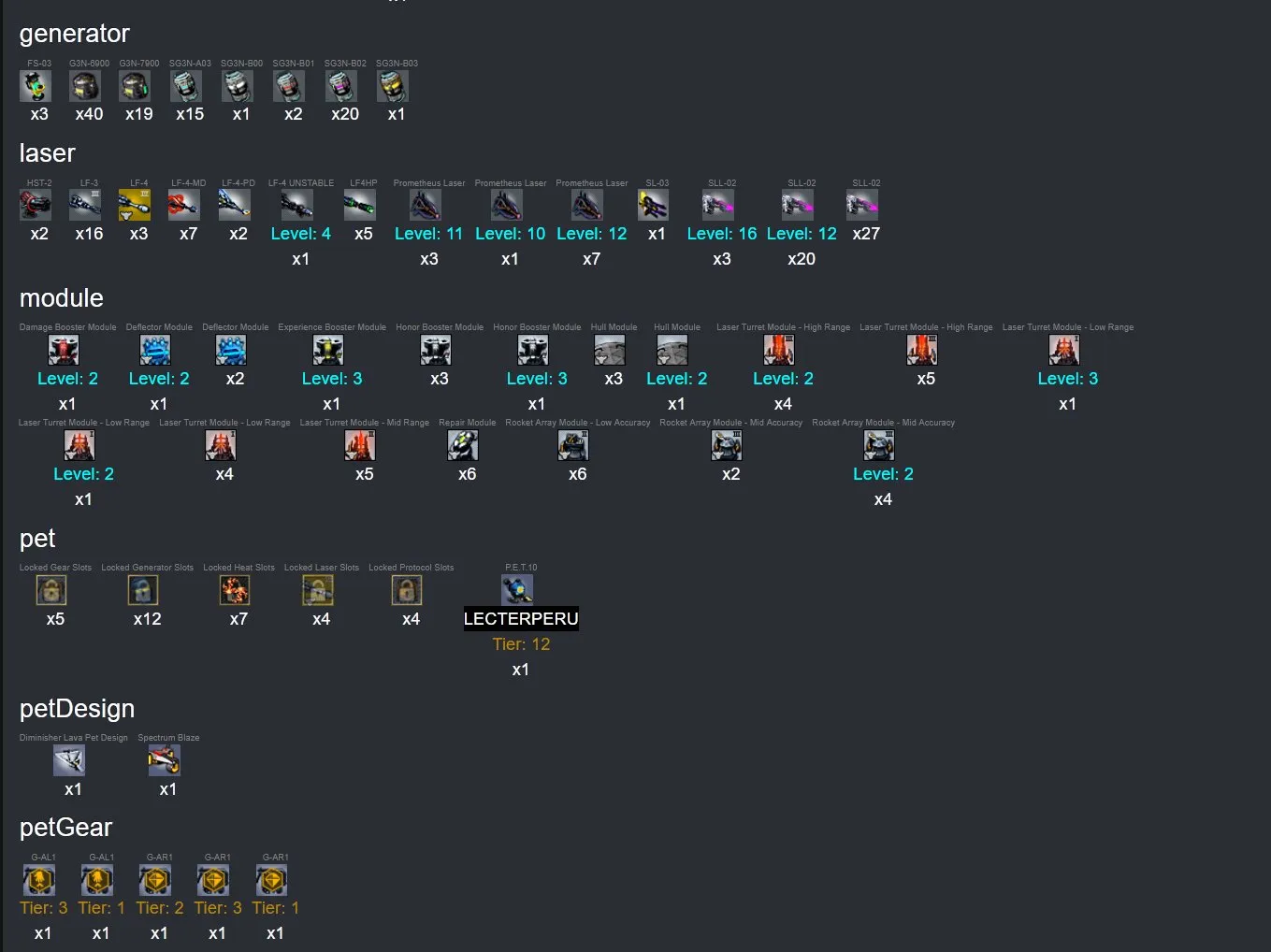Select the FS-03 generator icon
This screenshot has width=1271, height=952.
(x=36, y=86)
